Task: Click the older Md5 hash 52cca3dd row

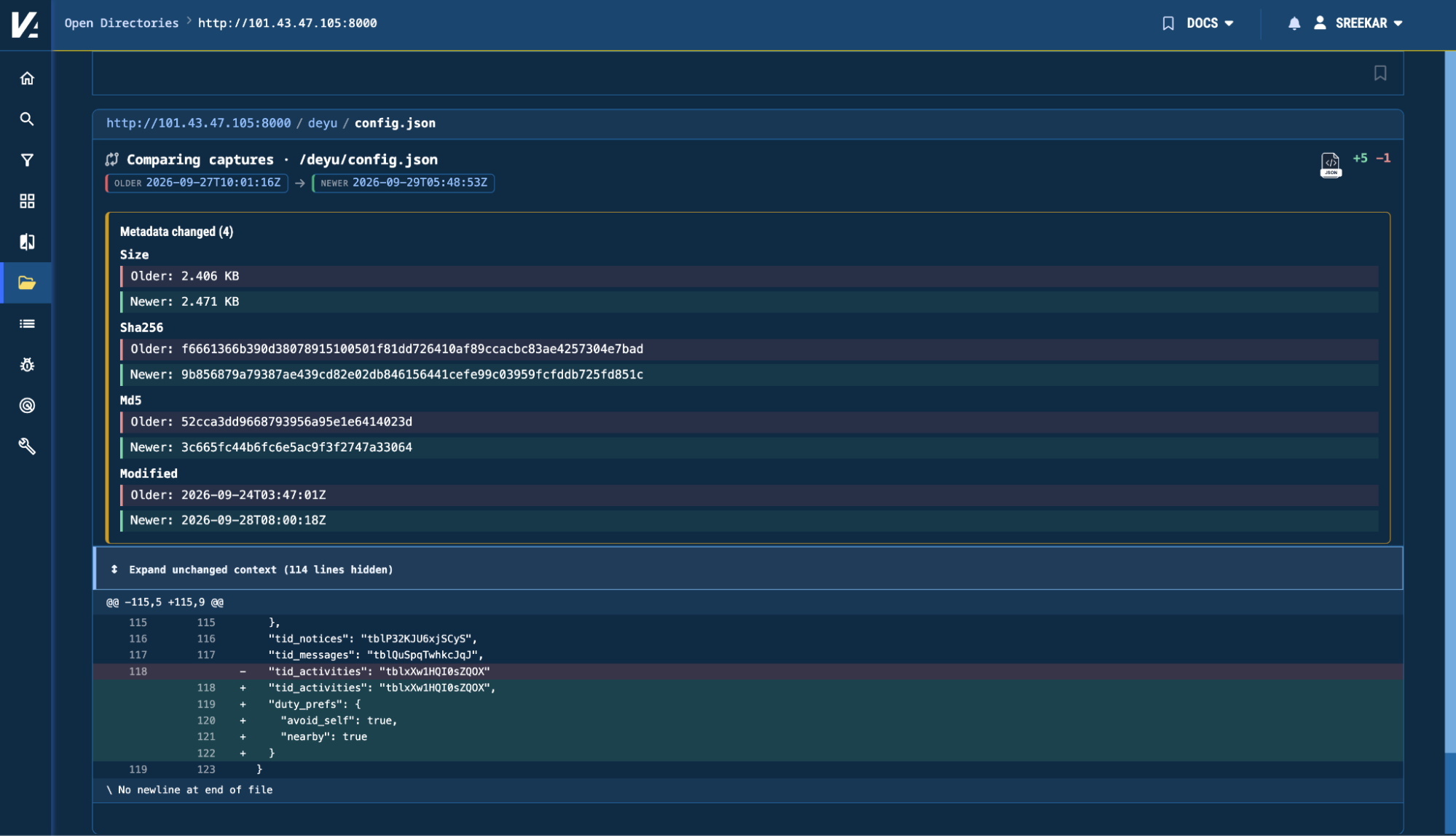Action: [x=749, y=422]
